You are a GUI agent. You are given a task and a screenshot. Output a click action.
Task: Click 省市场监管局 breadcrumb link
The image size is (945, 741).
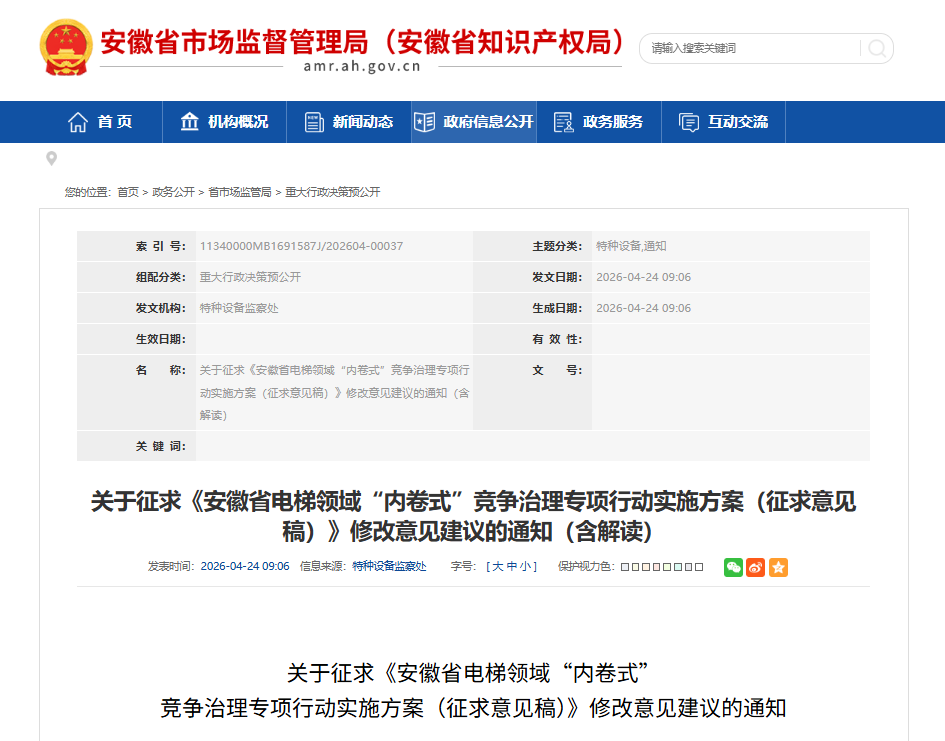pos(240,192)
